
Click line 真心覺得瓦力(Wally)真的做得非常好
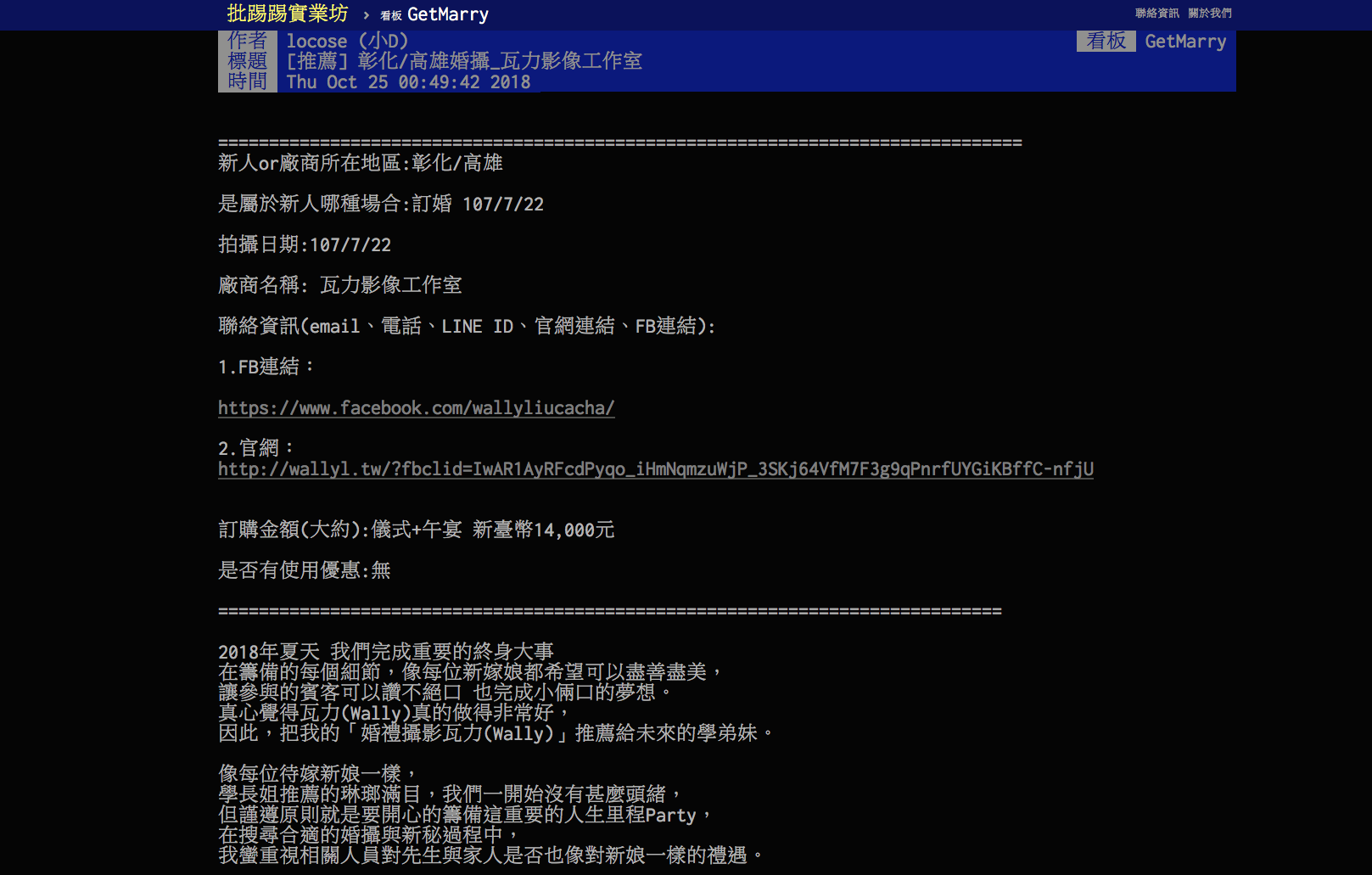click(395, 713)
